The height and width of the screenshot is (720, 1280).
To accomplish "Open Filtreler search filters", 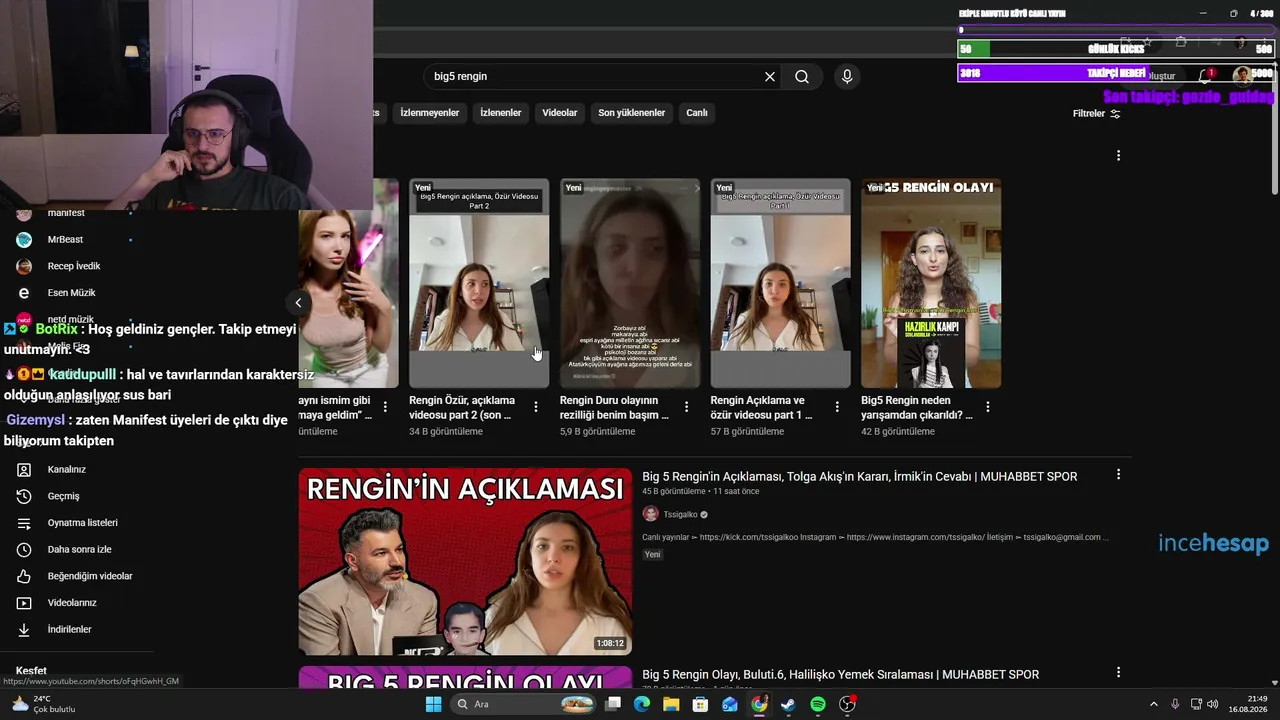I will pyautogui.click(x=1096, y=113).
